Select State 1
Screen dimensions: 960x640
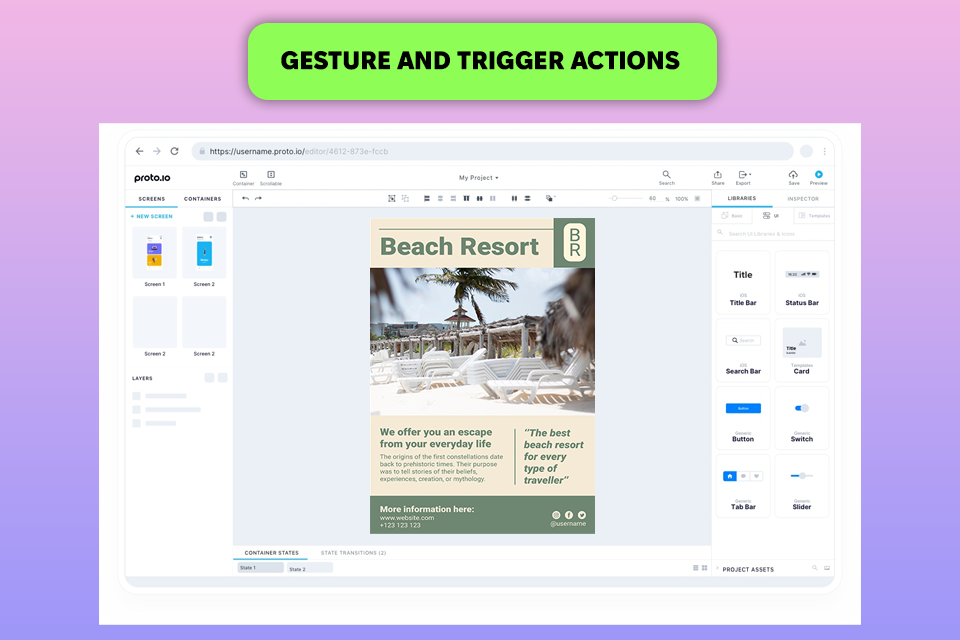(260, 568)
